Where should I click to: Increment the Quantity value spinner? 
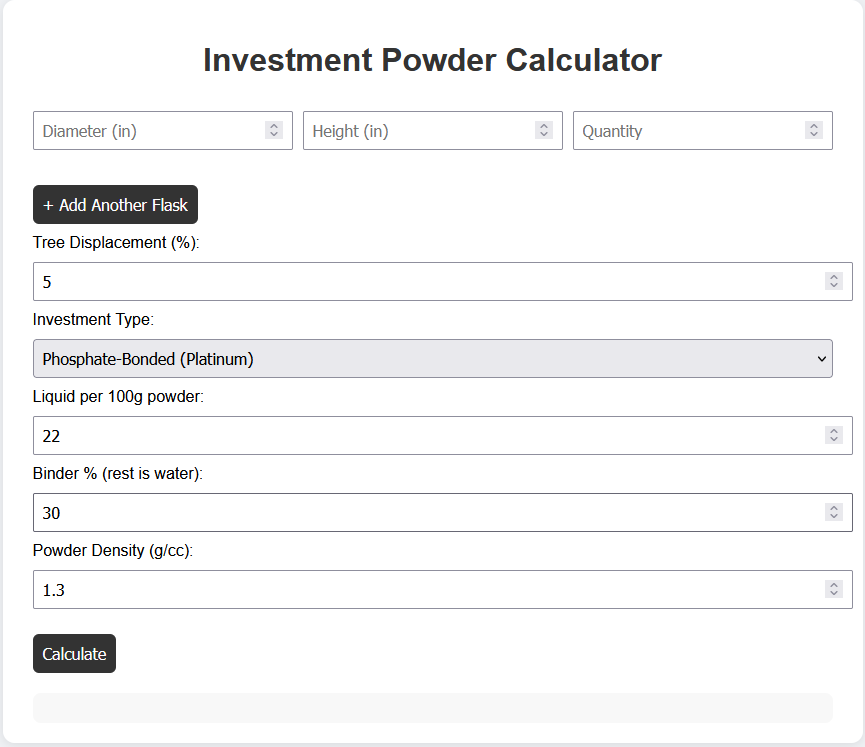click(x=814, y=125)
